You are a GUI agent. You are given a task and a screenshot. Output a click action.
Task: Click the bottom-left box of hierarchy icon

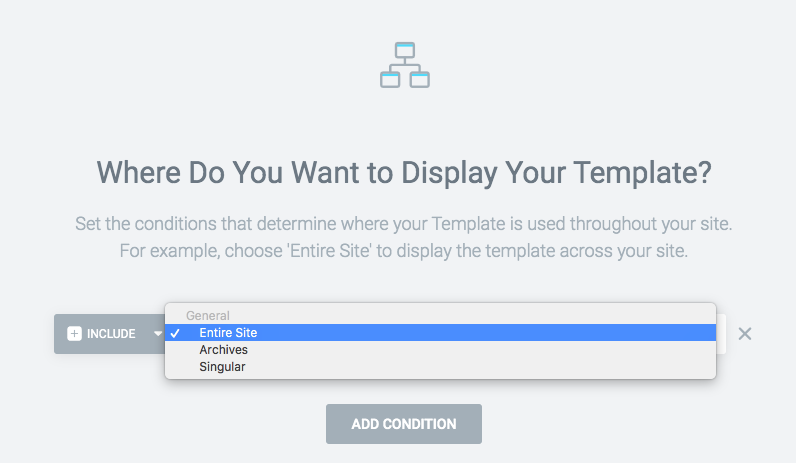(390, 80)
